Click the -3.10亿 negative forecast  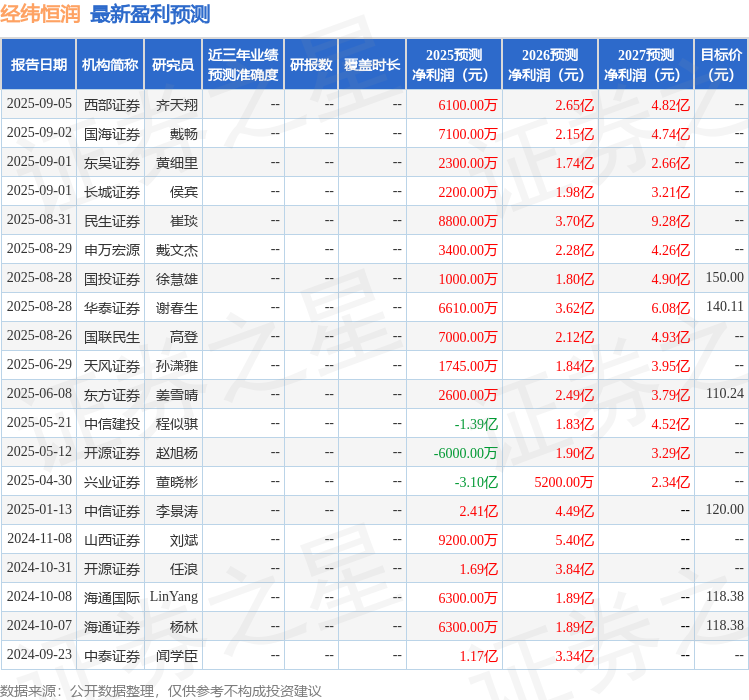(476, 482)
